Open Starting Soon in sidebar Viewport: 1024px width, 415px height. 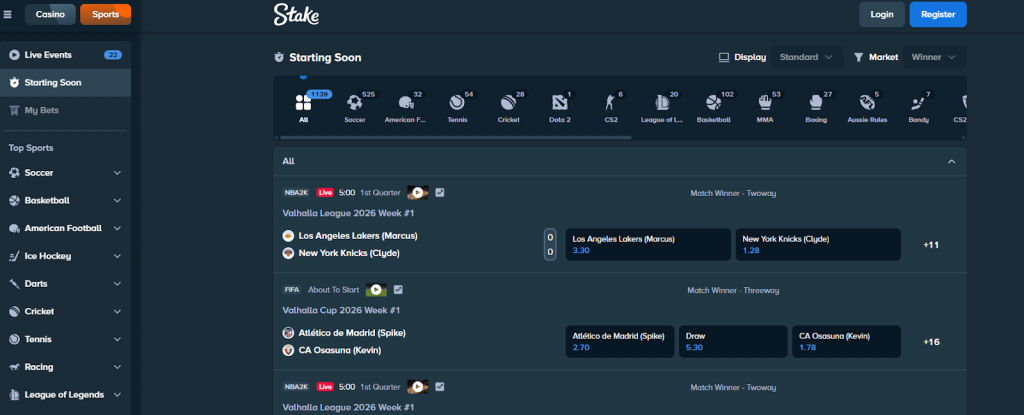65,83
